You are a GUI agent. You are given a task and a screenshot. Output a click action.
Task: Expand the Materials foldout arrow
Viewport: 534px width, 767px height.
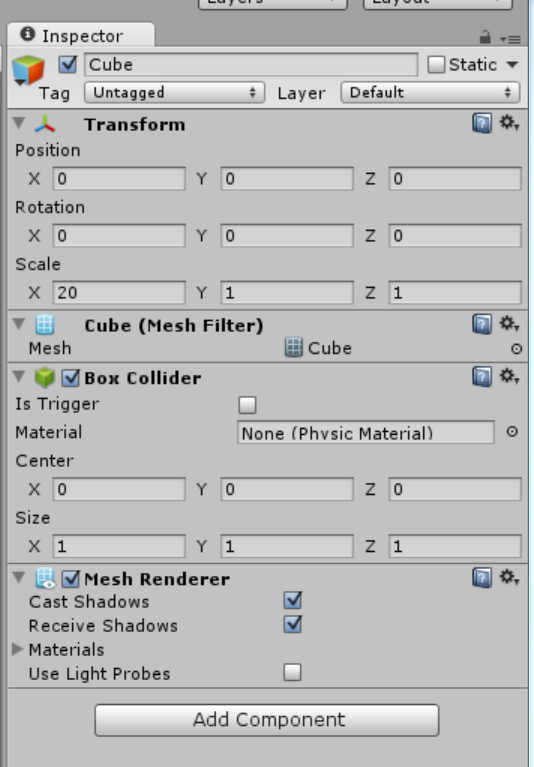click(x=18, y=649)
